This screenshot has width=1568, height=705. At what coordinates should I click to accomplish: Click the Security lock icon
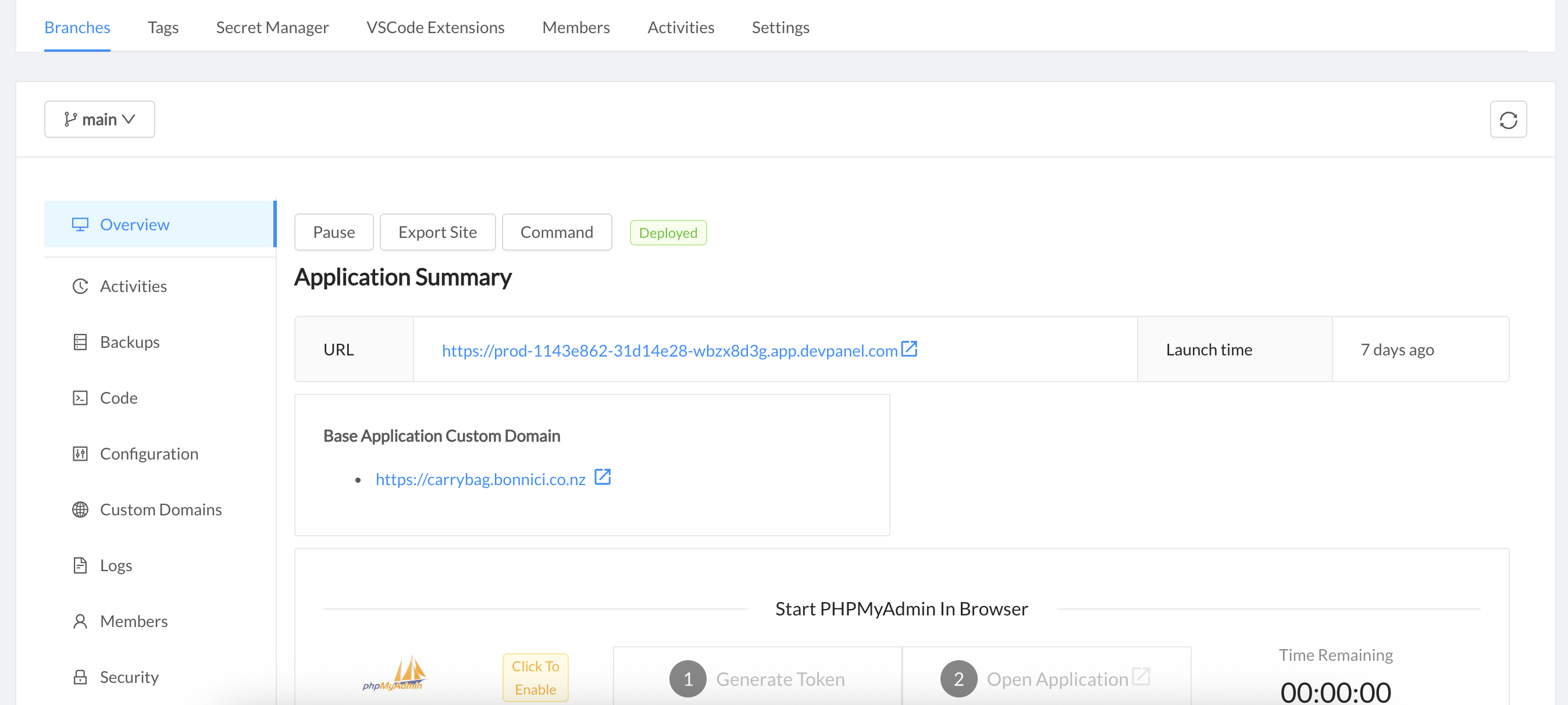pos(80,676)
